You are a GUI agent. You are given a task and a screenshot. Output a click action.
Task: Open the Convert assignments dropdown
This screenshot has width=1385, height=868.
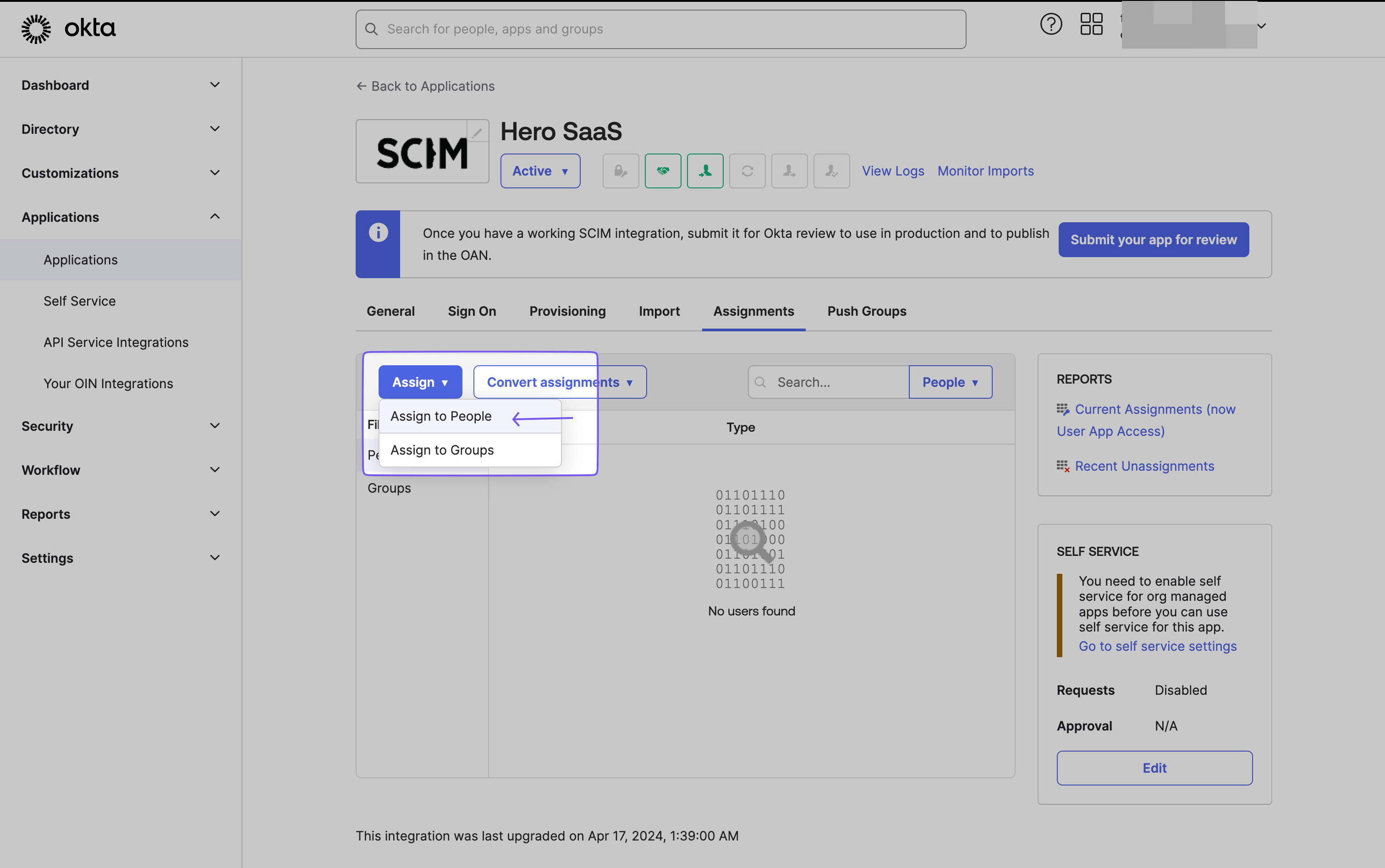[559, 382]
